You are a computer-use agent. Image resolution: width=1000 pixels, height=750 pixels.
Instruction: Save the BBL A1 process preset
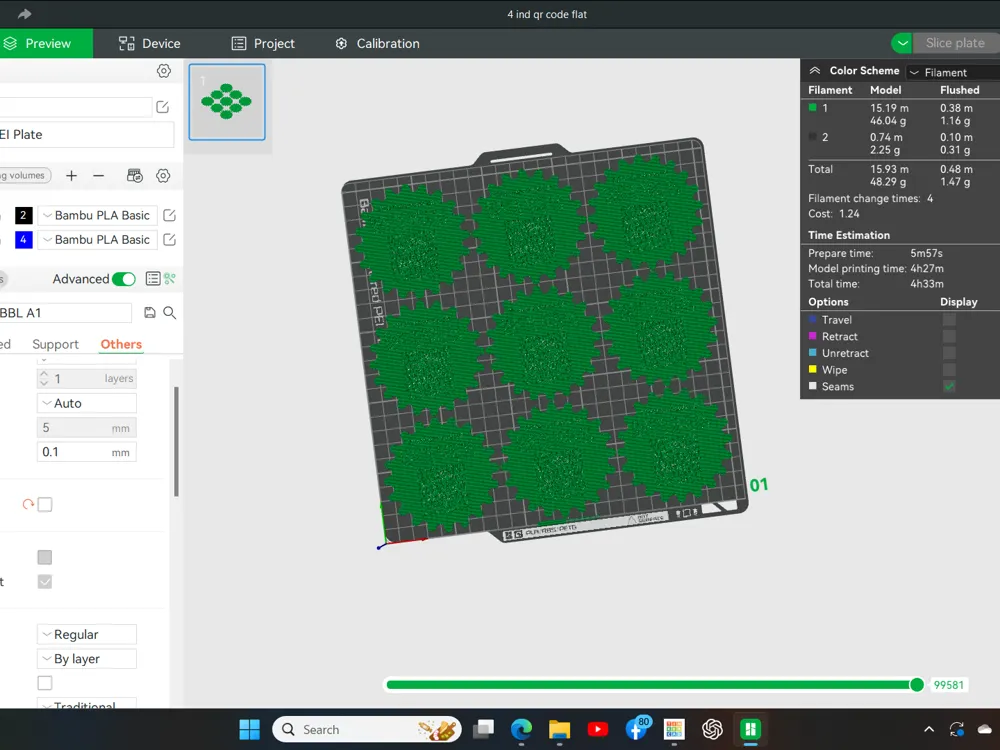point(150,312)
